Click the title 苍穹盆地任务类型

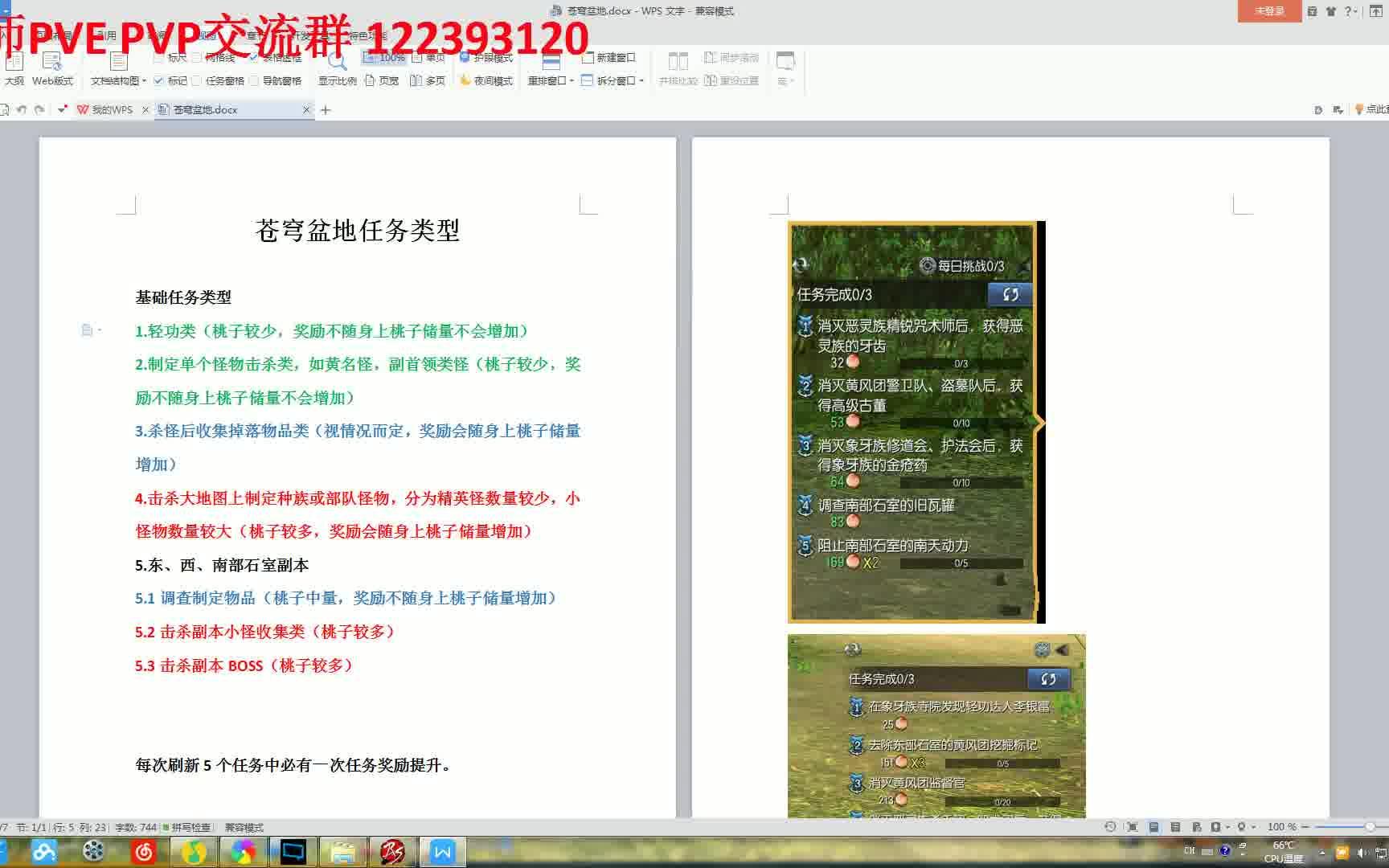358,231
